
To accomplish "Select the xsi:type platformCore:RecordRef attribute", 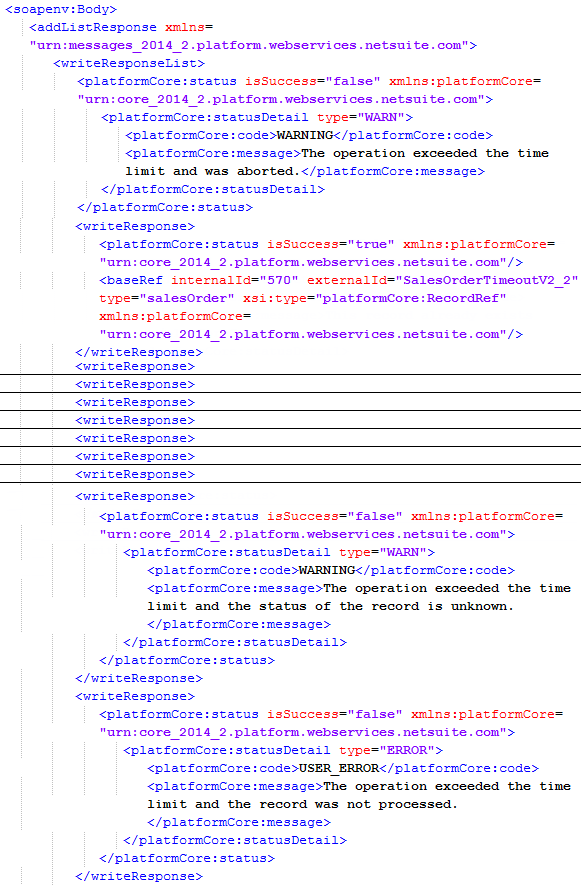I will [374, 298].
